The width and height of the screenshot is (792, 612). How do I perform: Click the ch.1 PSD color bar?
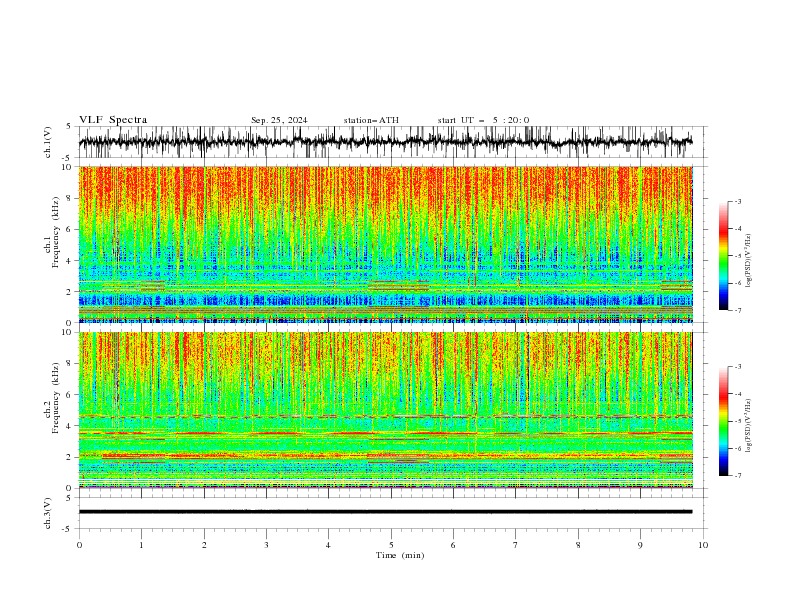(x=723, y=256)
